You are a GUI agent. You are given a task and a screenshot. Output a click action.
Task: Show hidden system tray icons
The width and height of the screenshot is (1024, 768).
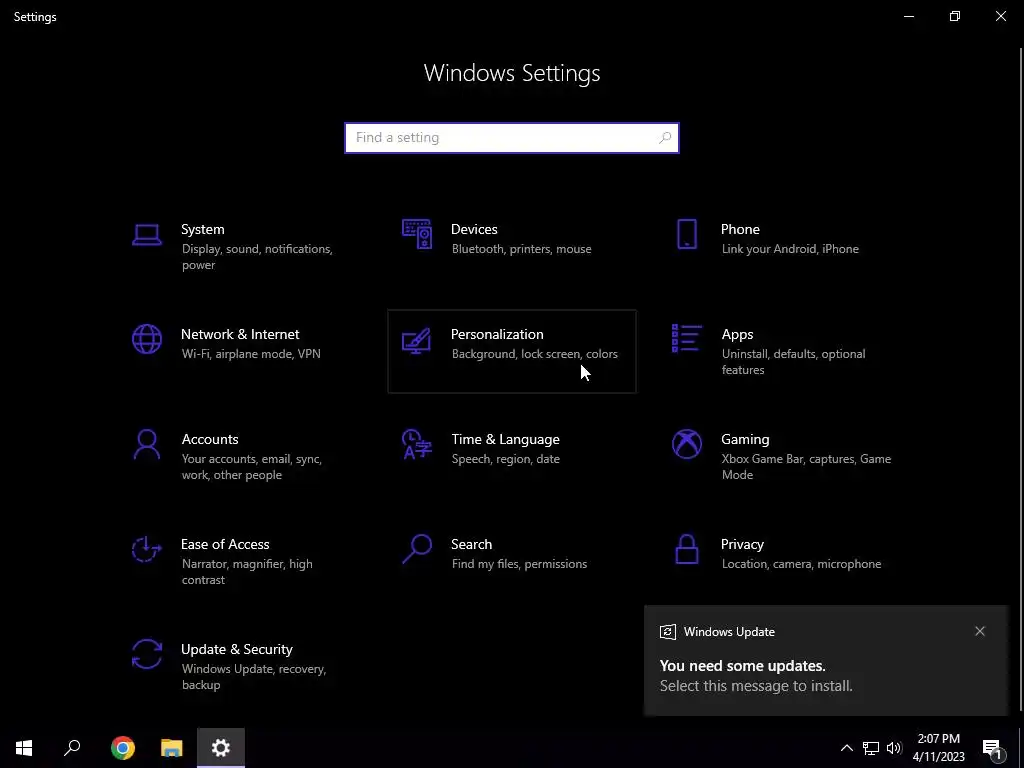[846, 748]
